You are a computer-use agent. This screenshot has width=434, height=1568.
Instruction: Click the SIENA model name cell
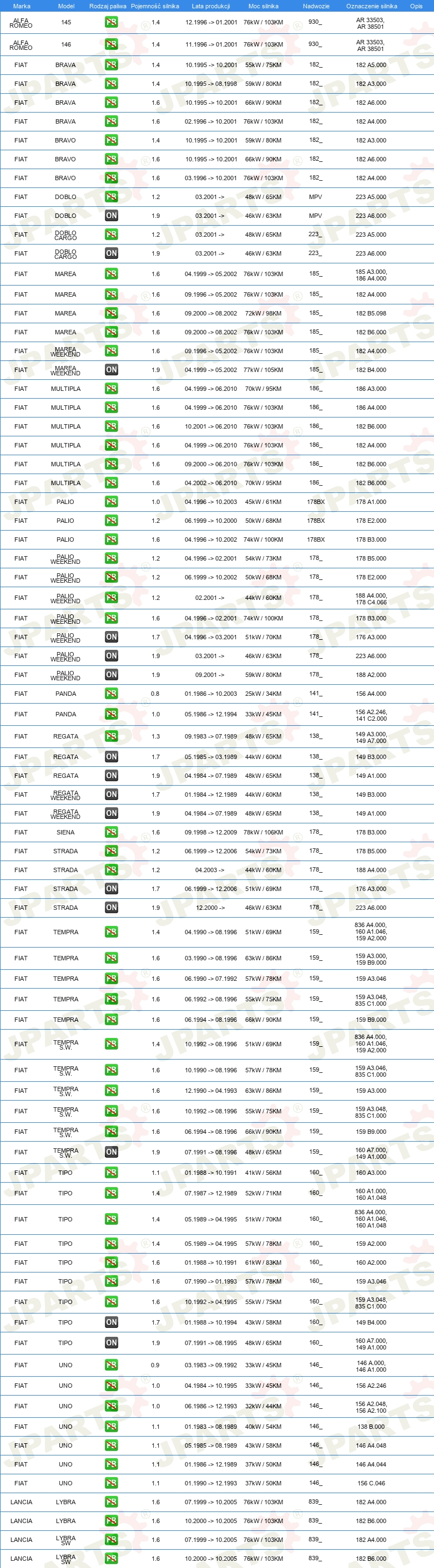[x=65, y=832]
